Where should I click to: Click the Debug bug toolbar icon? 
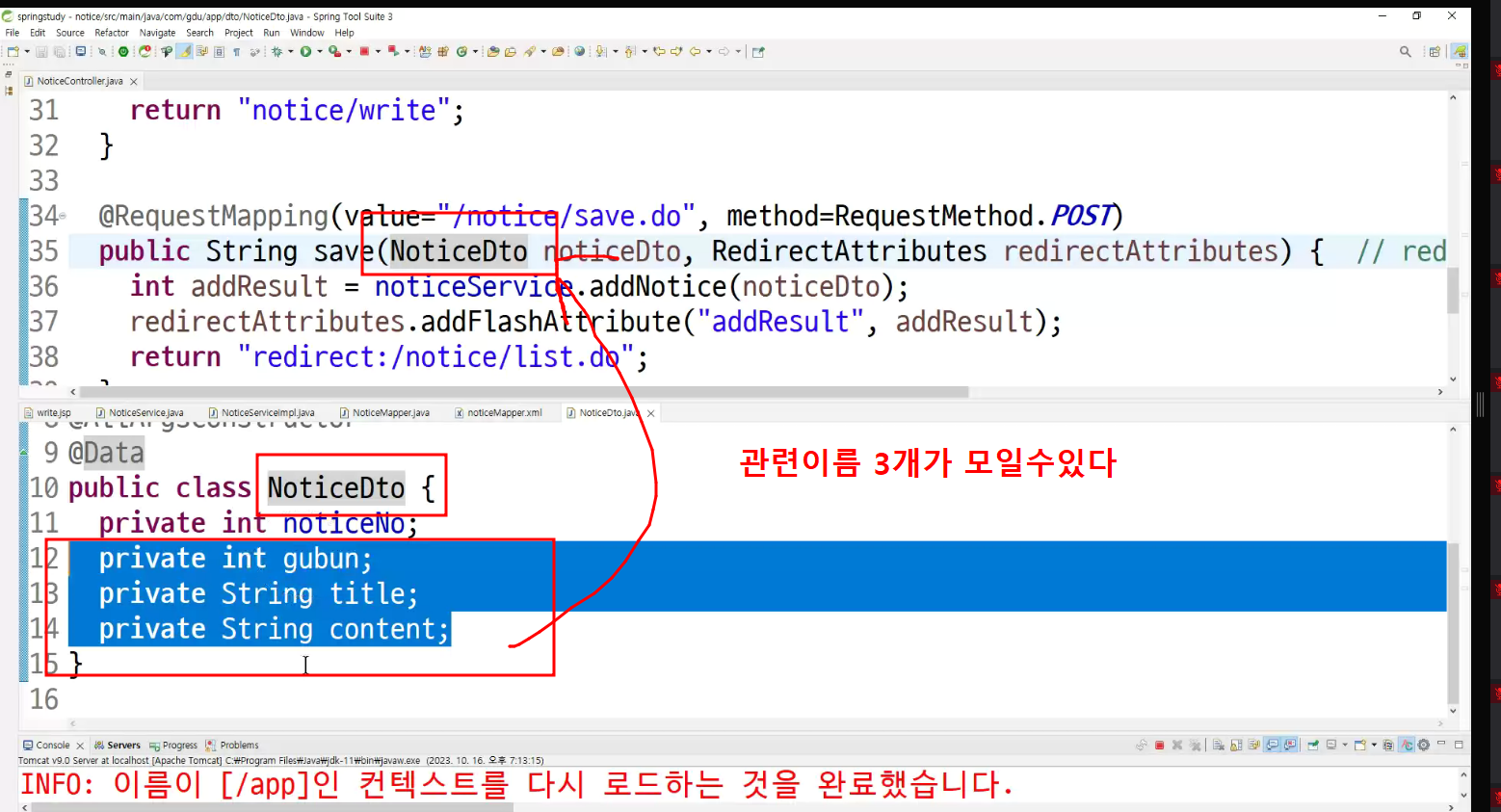point(276,52)
